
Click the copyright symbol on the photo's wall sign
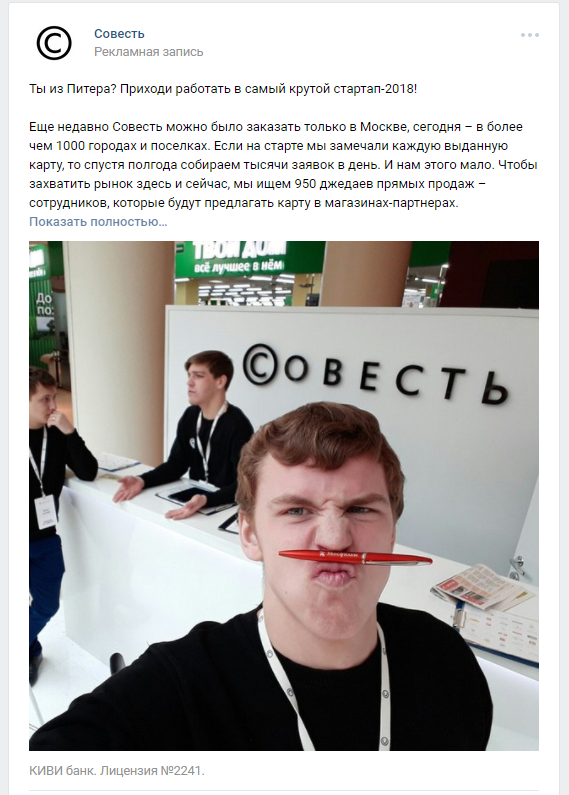[260, 365]
